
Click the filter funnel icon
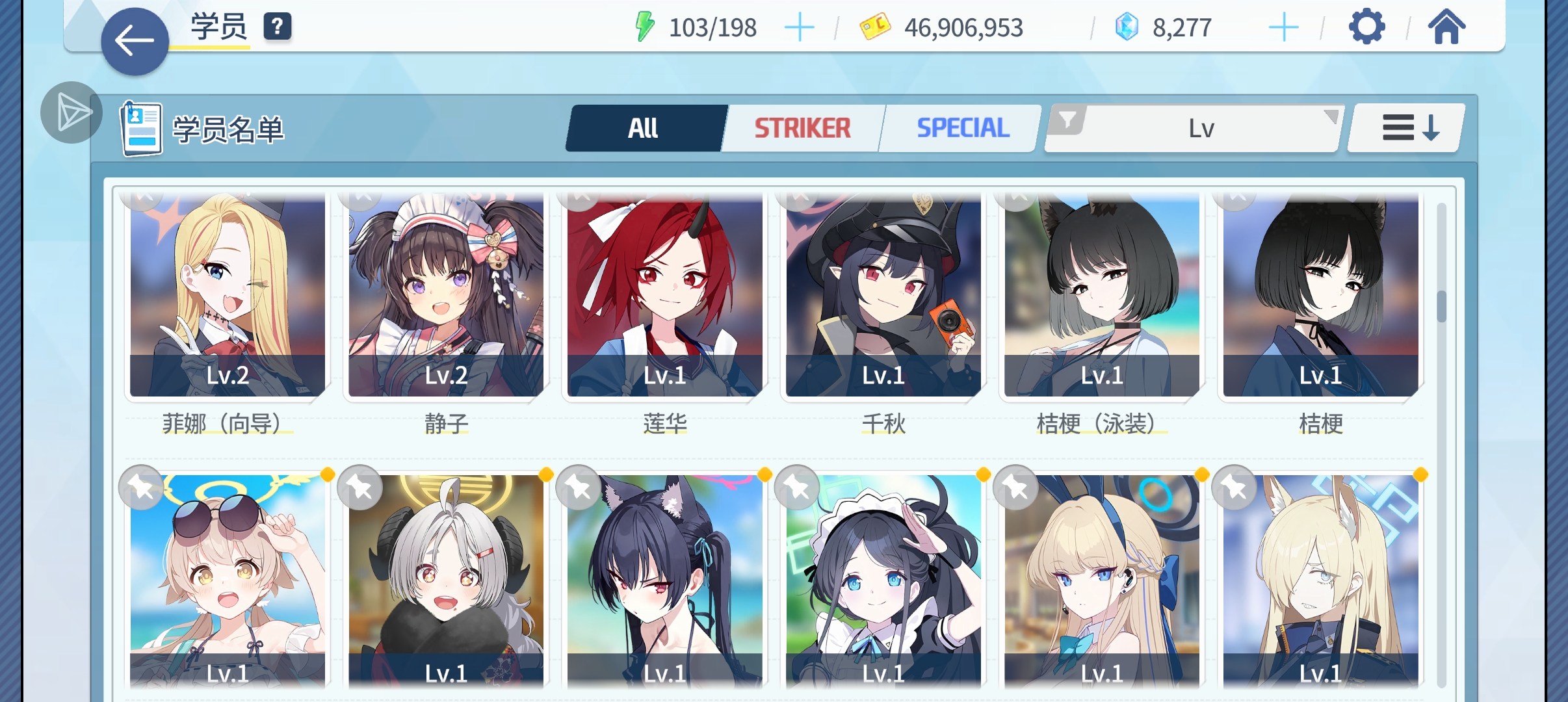(1067, 120)
